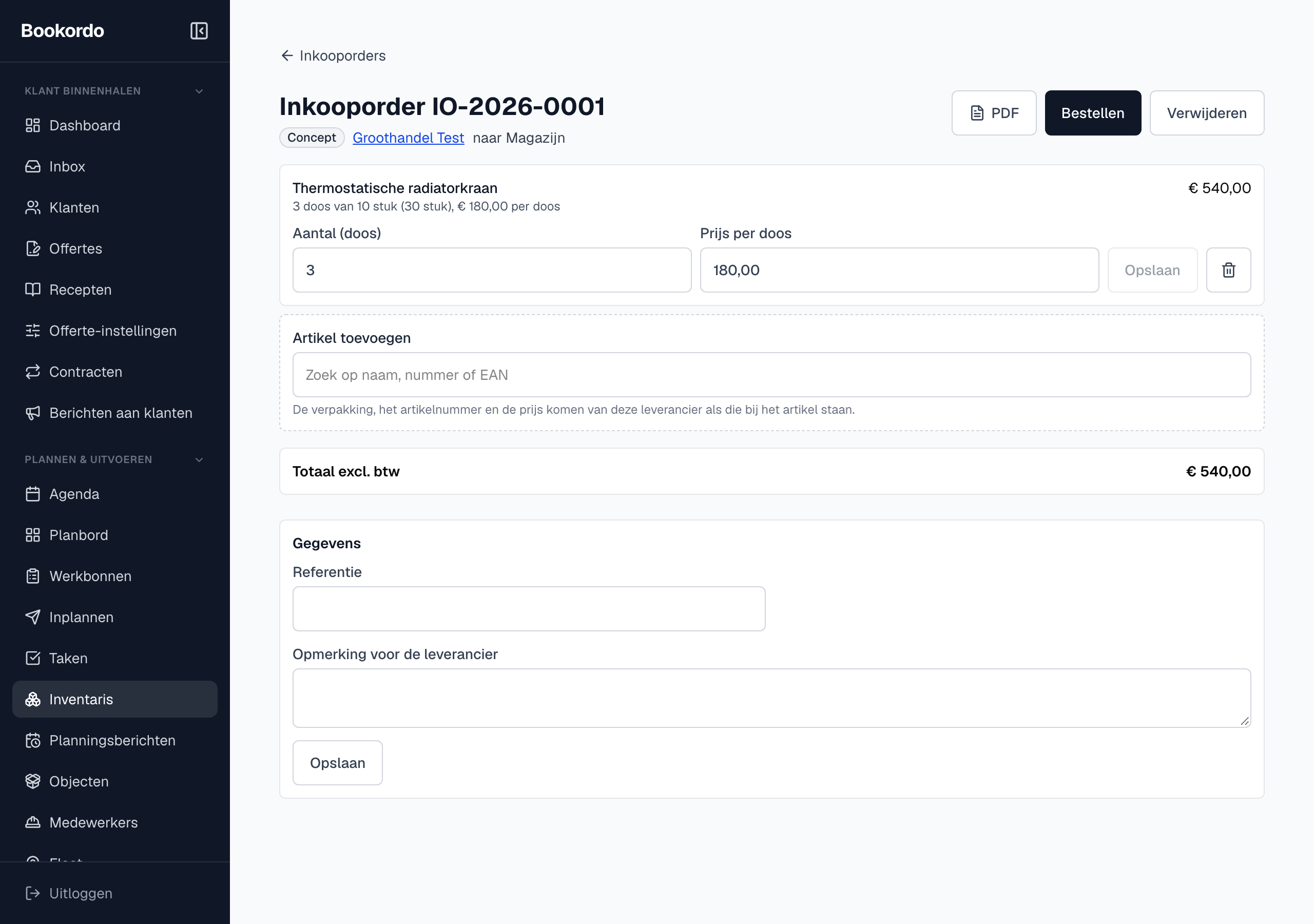The height and width of the screenshot is (924, 1314).
Task: Click the Offertes document-edit icon
Action: (33, 248)
